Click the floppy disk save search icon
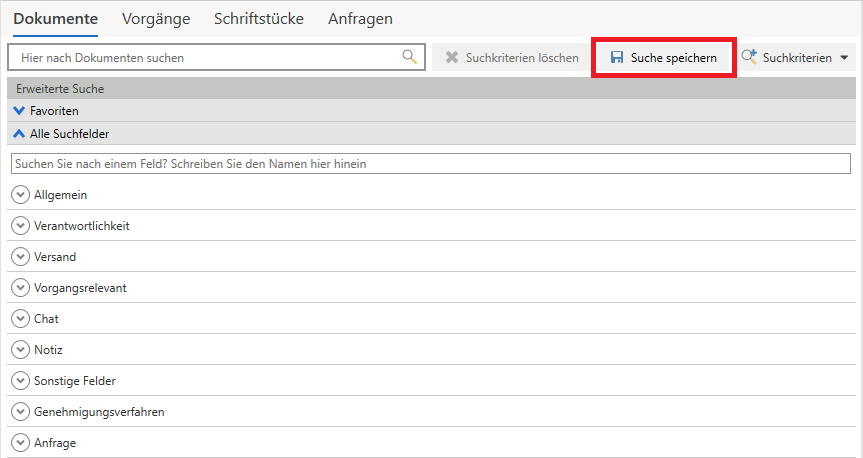The image size is (863, 458). click(x=617, y=58)
